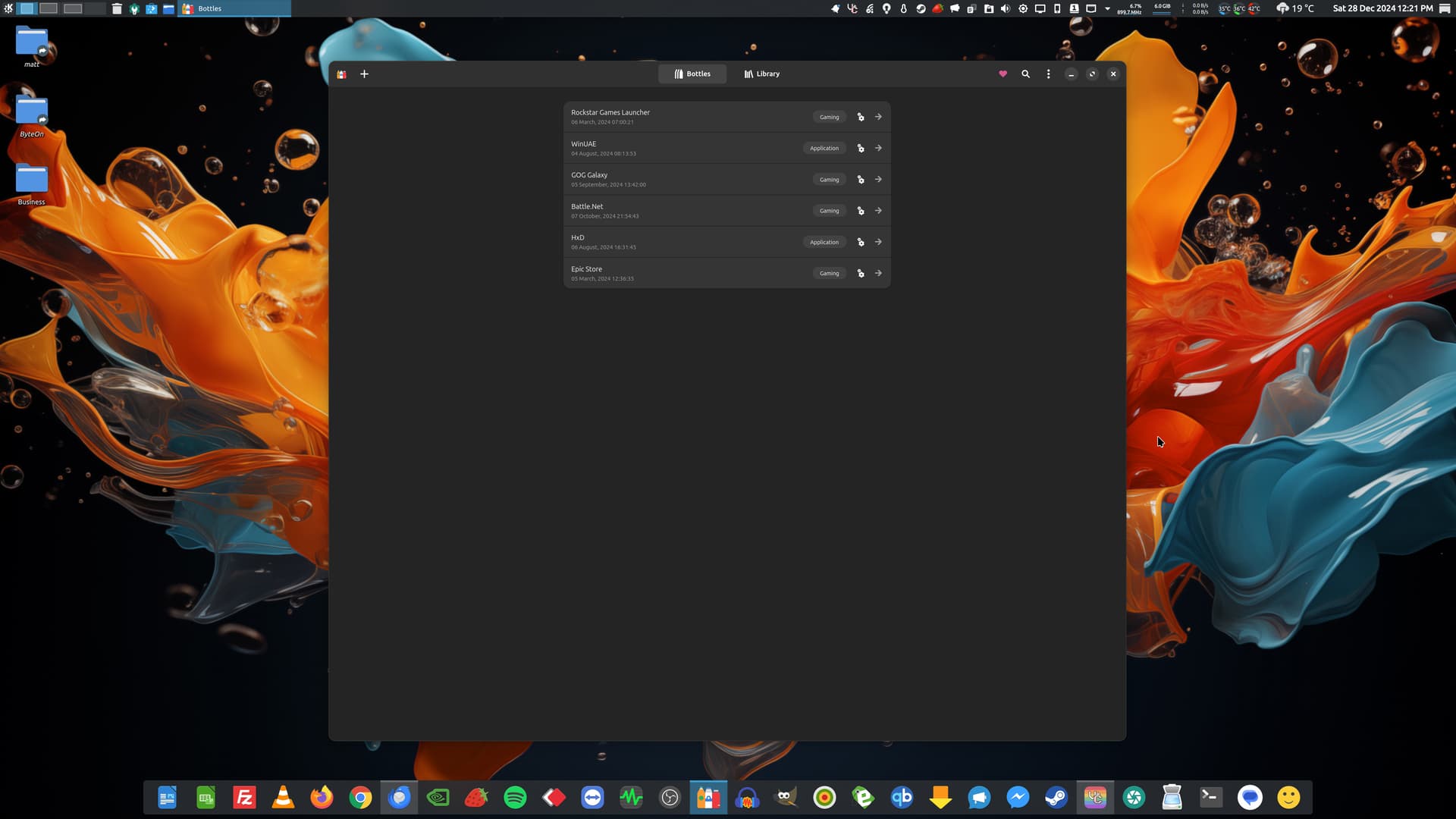
Task: Click the arrow on the HxD row
Action: pos(878,242)
